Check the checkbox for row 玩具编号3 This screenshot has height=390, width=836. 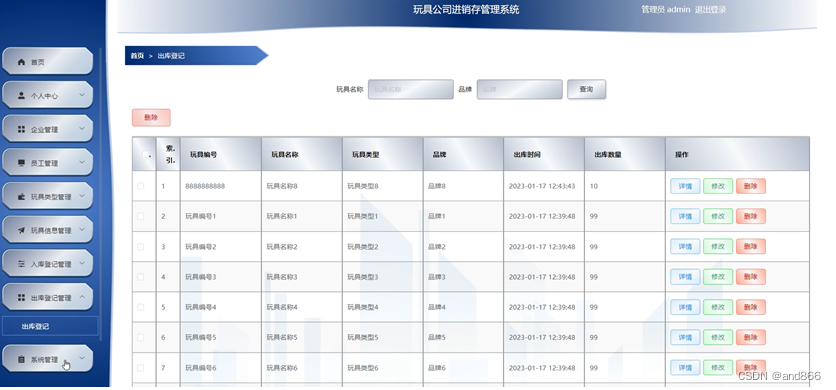point(141,277)
